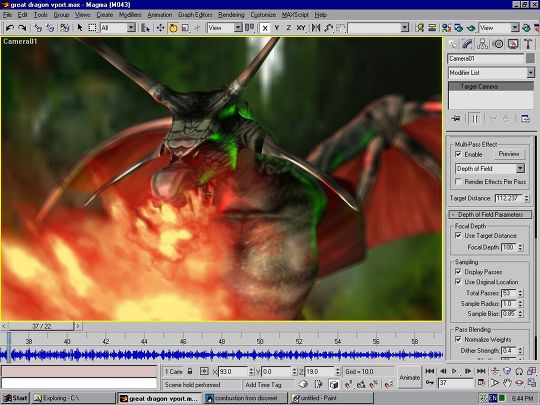The image size is (540, 405).
Task: Click the Camera01 object name field
Action: tap(486, 59)
